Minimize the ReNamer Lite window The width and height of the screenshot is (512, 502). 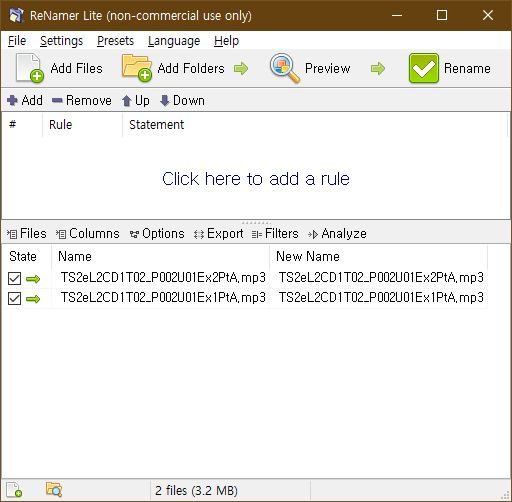pyautogui.click(x=397, y=15)
